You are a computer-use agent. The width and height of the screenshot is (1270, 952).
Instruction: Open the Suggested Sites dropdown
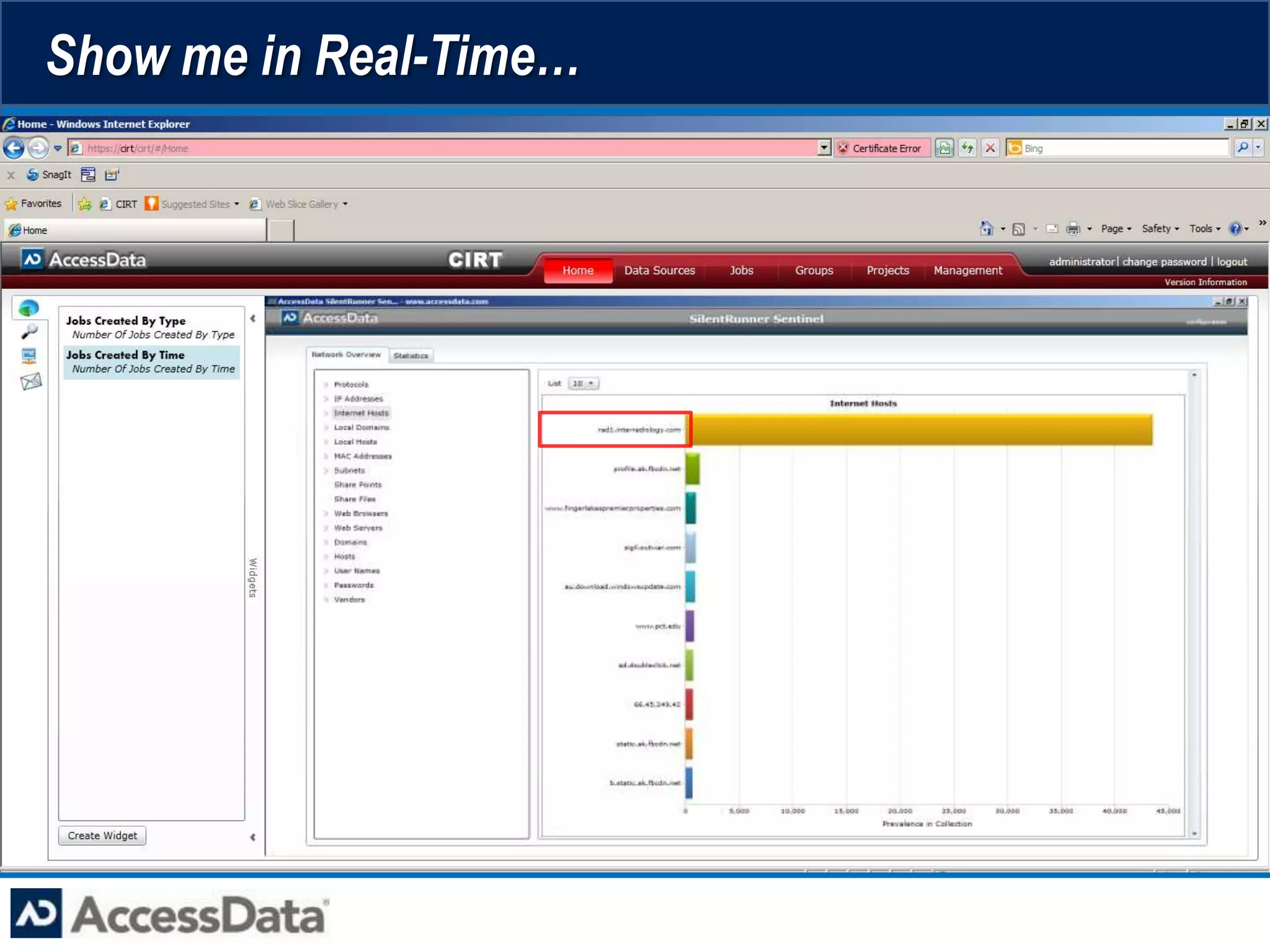pyautogui.click(x=193, y=204)
